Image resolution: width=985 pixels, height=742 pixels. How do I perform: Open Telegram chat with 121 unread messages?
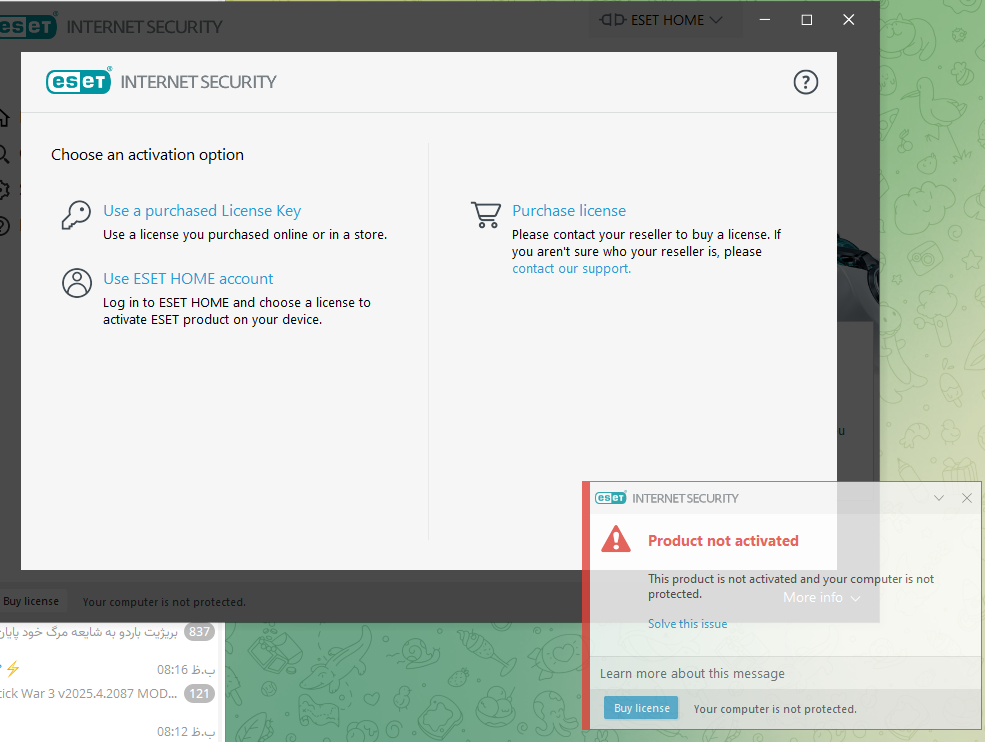tap(100, 693)
